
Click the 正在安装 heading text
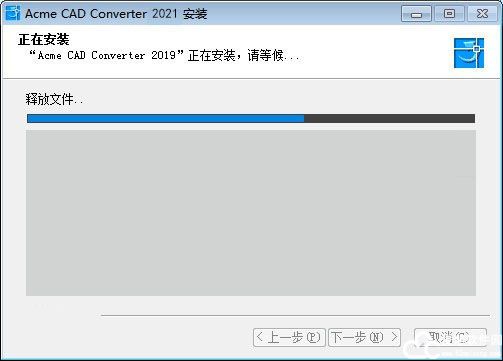point(44,40)
